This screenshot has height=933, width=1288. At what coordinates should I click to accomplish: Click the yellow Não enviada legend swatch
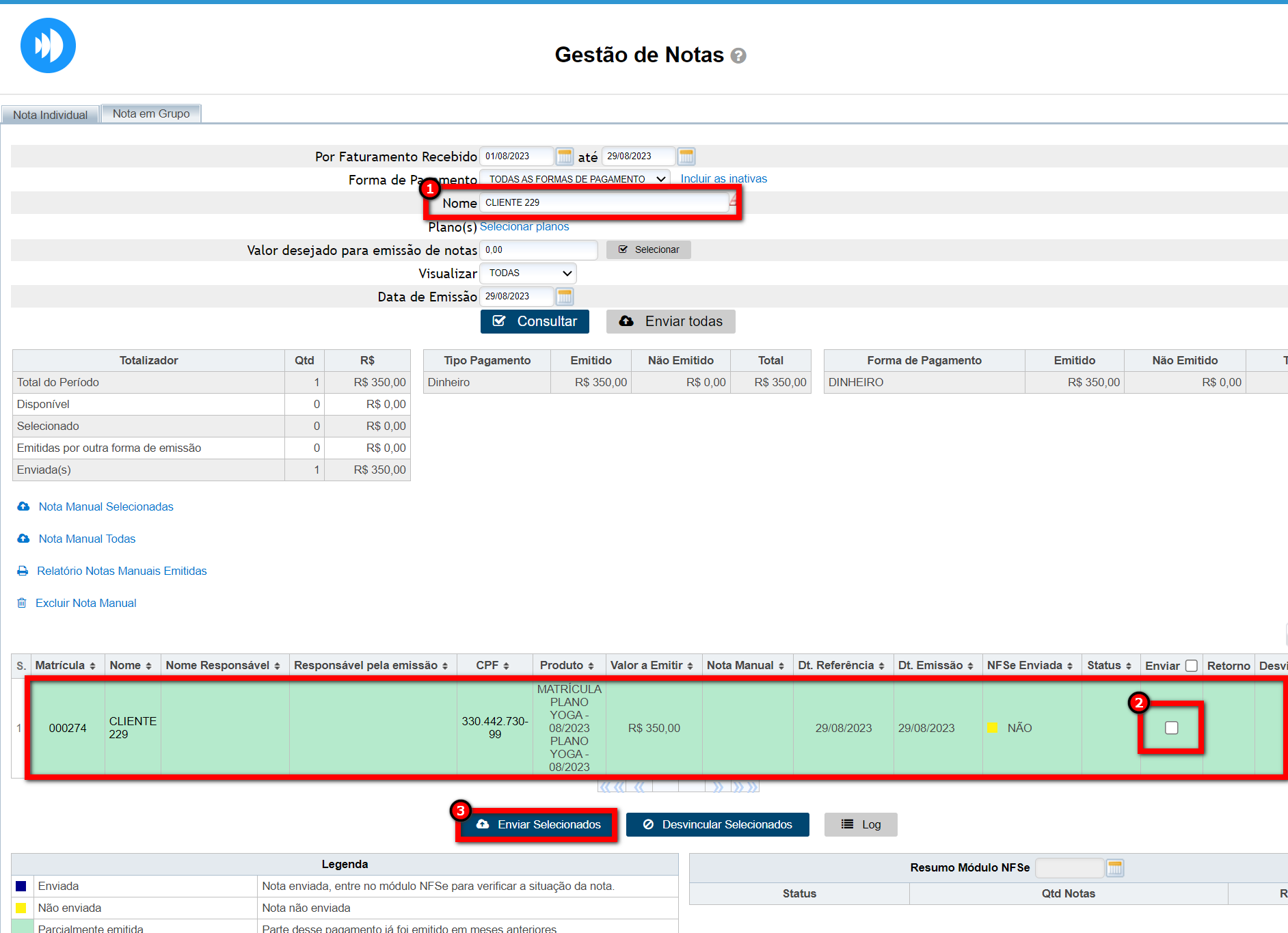21,908
